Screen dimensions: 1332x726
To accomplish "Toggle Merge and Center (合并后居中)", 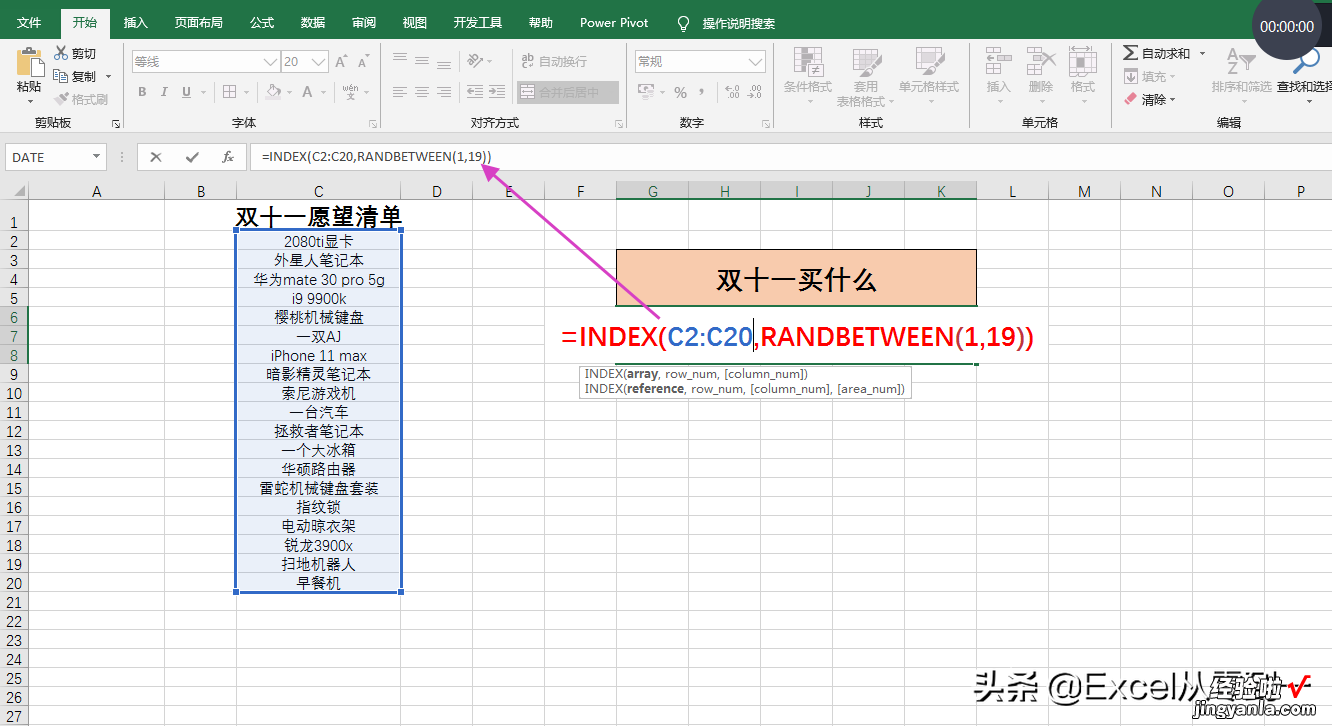I will coord(568,92).
